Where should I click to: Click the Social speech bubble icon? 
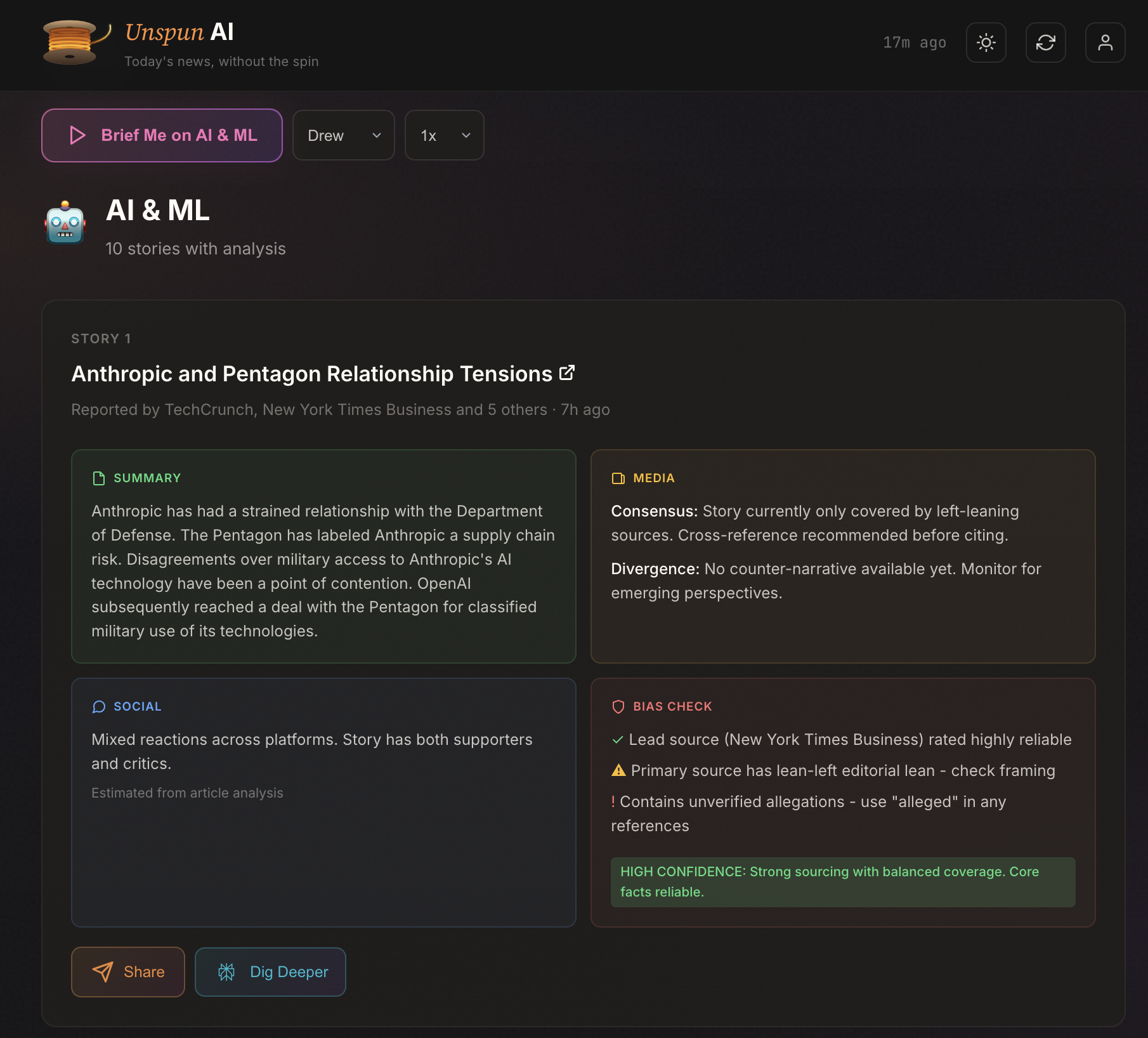click(x=99, y=707)
